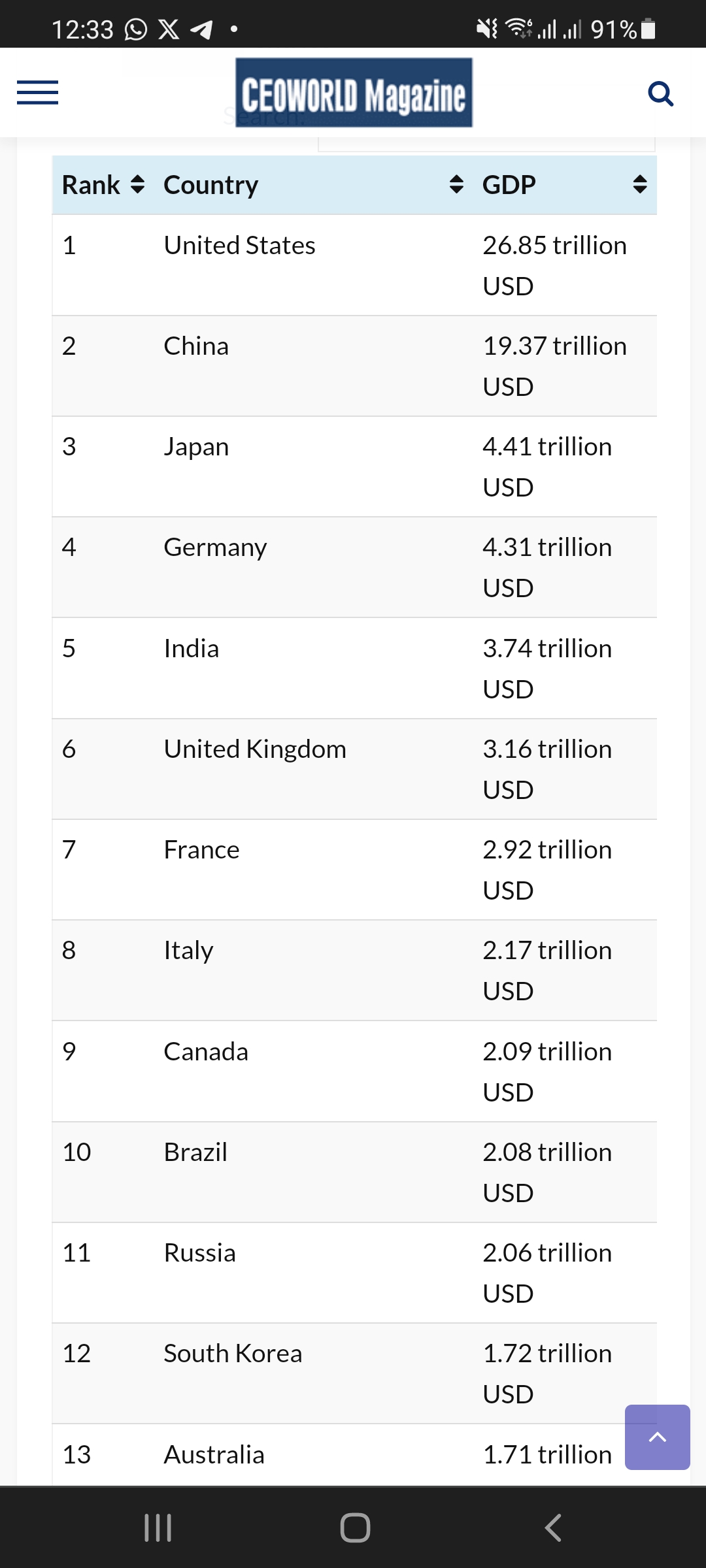The image size is (706, 1568).
Task: Tap the battery indicator in status bar
Action: [648, 29]
